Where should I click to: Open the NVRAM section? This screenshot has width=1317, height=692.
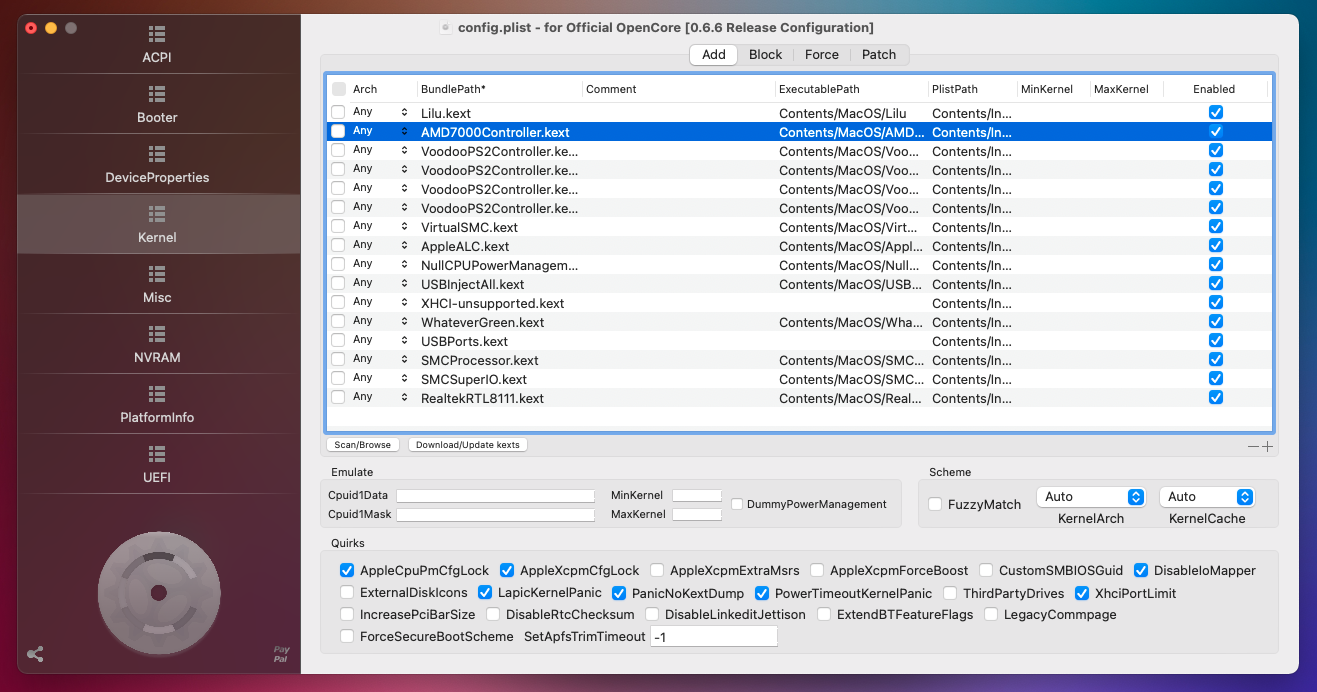tap(157, 344)
